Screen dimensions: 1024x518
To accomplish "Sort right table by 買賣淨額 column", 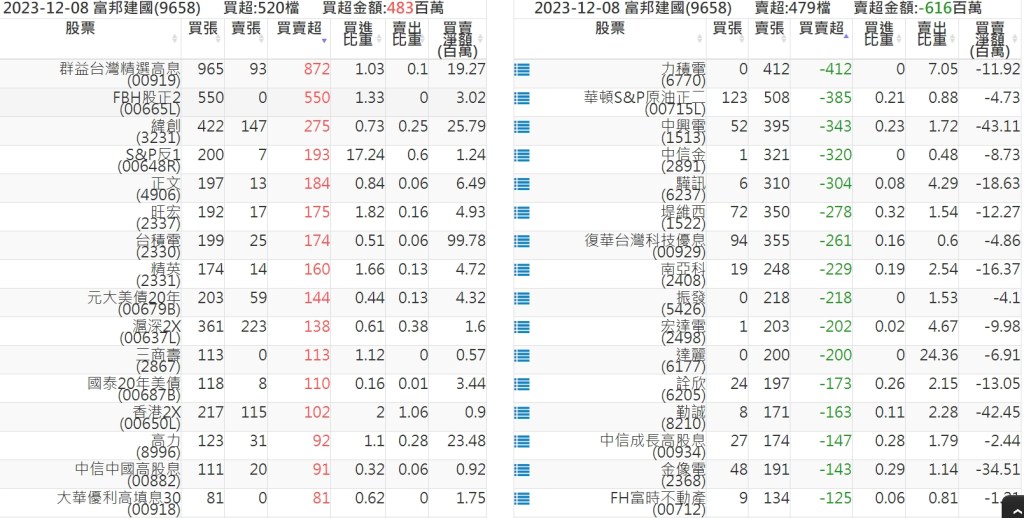I will [x=989, y=38].
